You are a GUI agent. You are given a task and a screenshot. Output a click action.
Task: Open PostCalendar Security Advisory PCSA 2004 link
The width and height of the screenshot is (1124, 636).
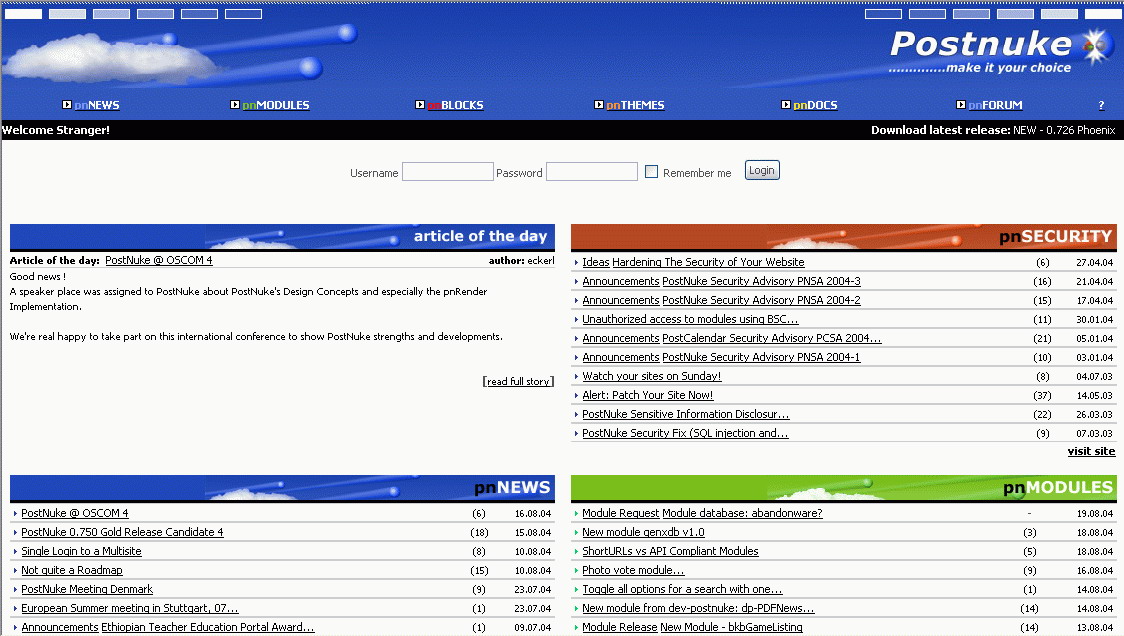click(x=771, y=338)
